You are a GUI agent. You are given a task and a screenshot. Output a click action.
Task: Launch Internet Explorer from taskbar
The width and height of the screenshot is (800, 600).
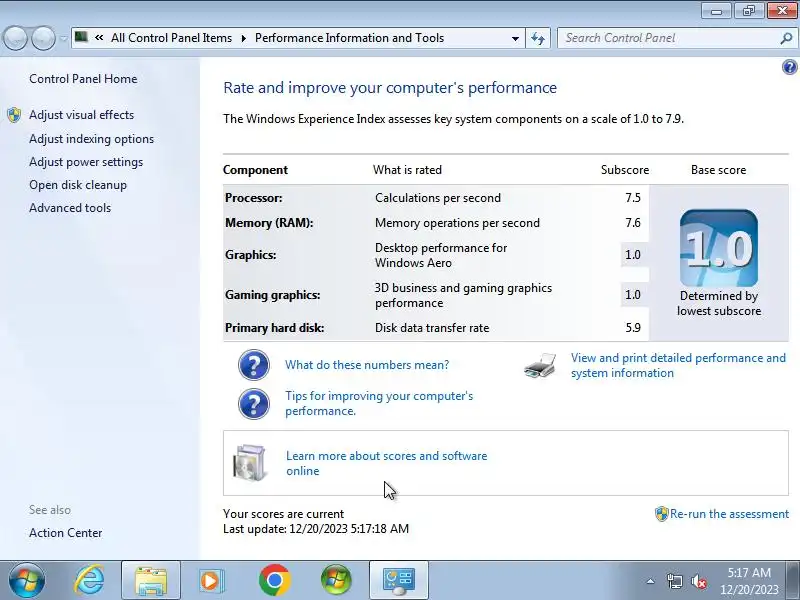tap(89, 581)
